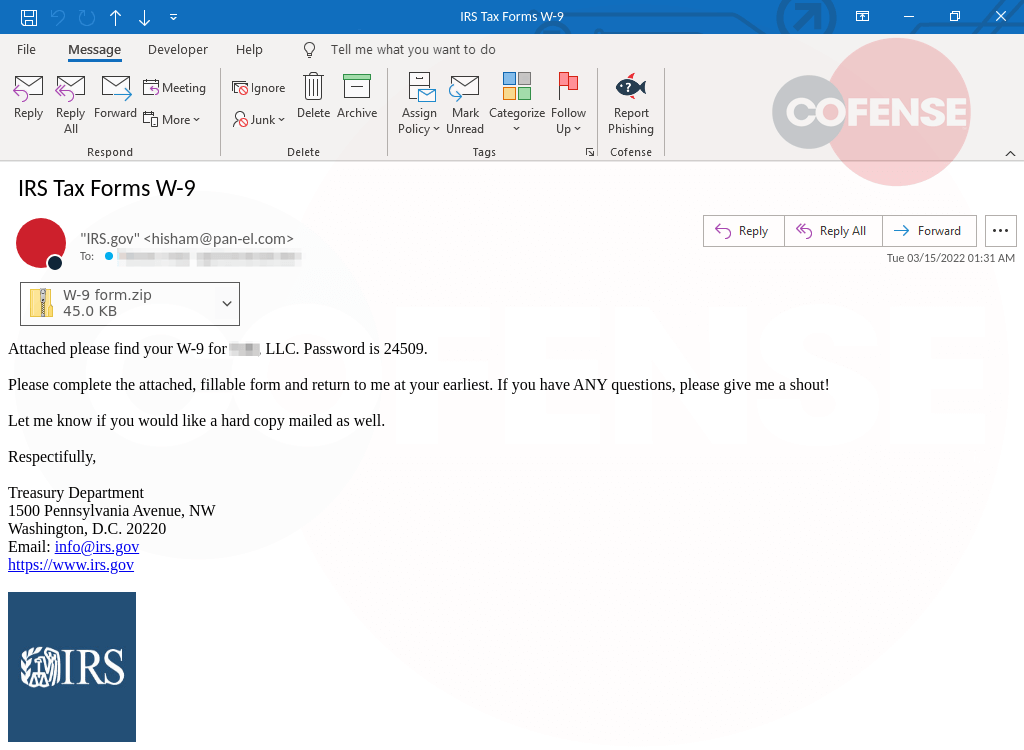Open the Junk dropdown menu
This screenshot has width=1024, height=750.
pyautogui.click(x=259, y=119)
